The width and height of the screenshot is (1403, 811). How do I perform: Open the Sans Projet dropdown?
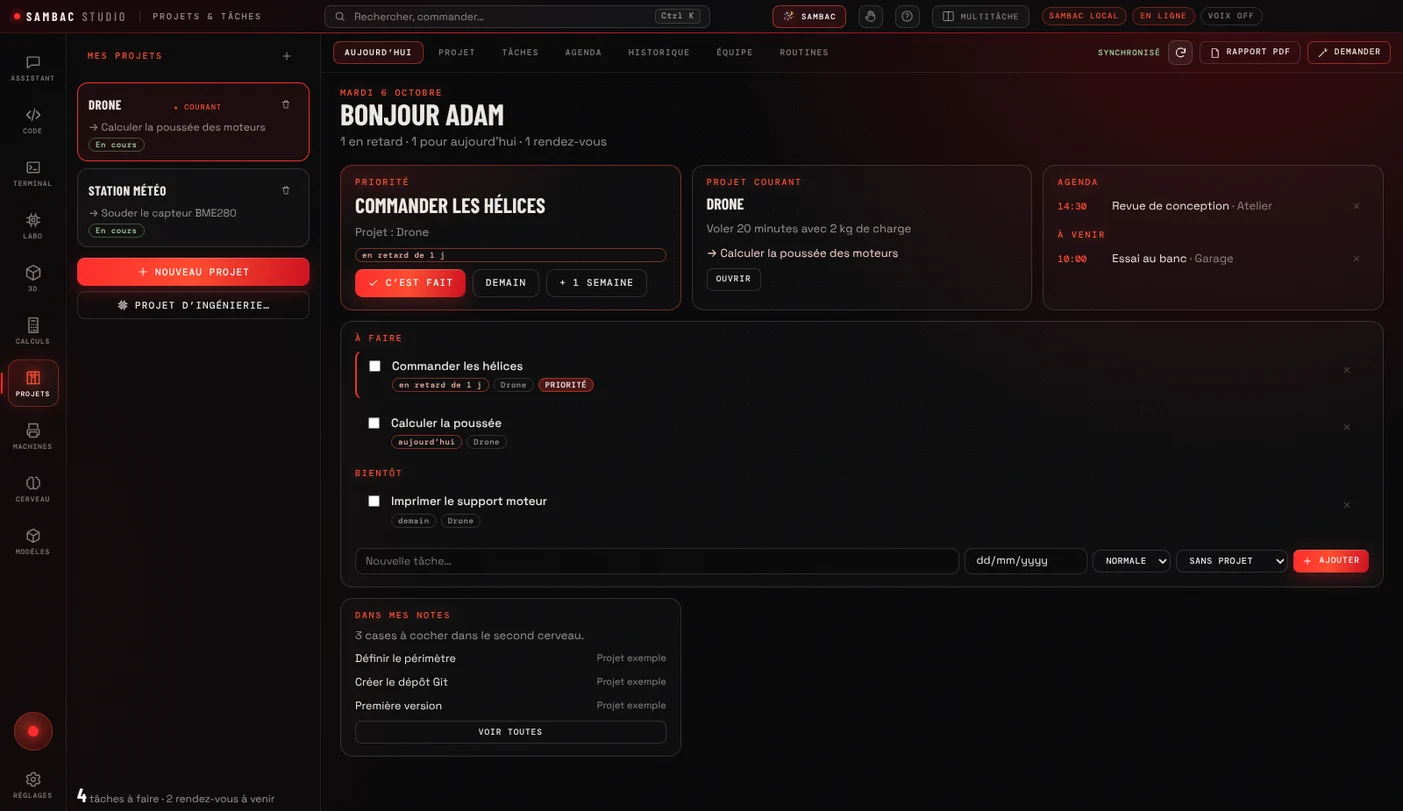(x=1232, y=561)
